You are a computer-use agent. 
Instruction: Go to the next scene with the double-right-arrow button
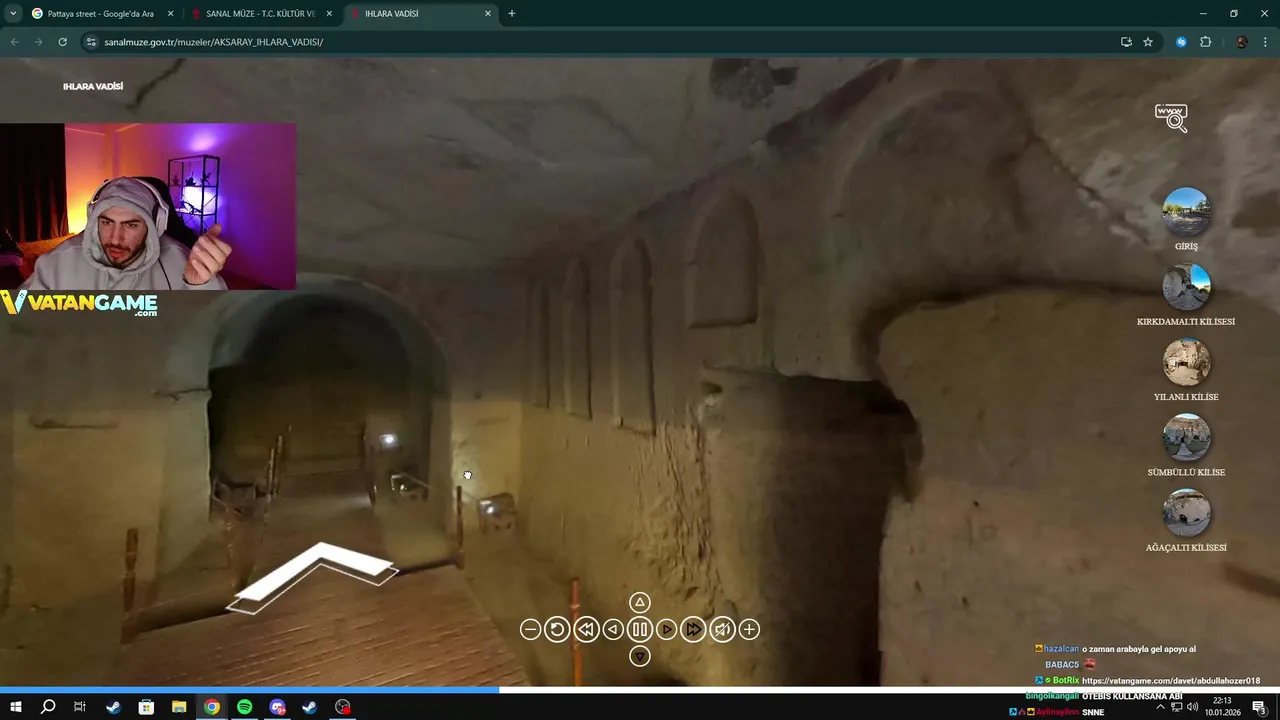(694, 629)
